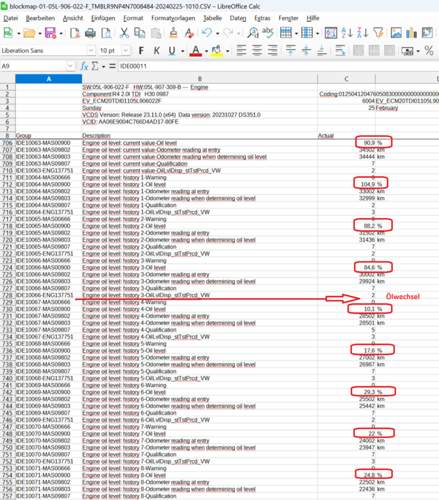Viewport: 439px width, 500px height.
Task: Toggle center horizontally alignment
Action: pyautogui.click(x=257, y=51)
